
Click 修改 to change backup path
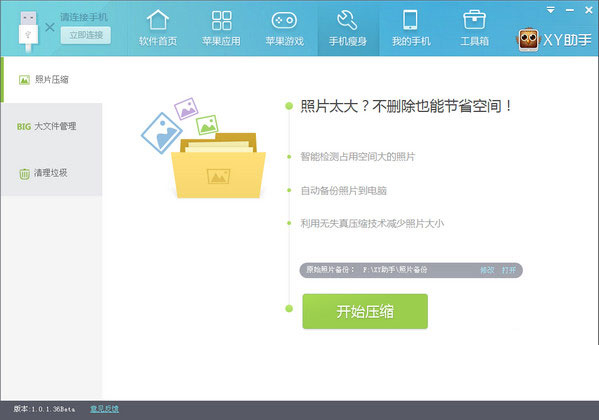(x=487, y=270)
